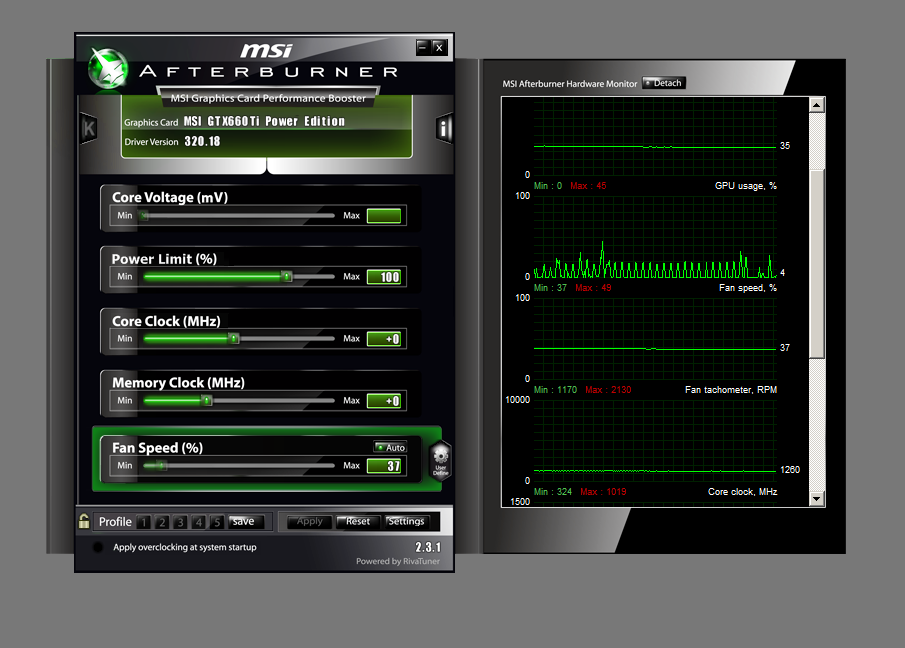Click the Fan Speed value field showing 37

tap(384, 466)
